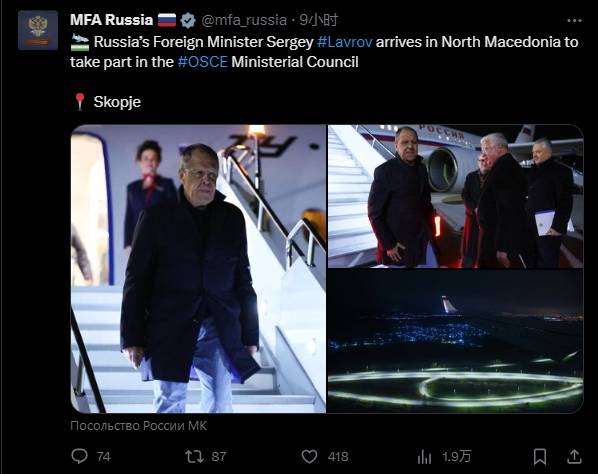Open the @mfa_russia handle
Image resolution: width=598 pixels, height=474 pixels.
(244, 20)
